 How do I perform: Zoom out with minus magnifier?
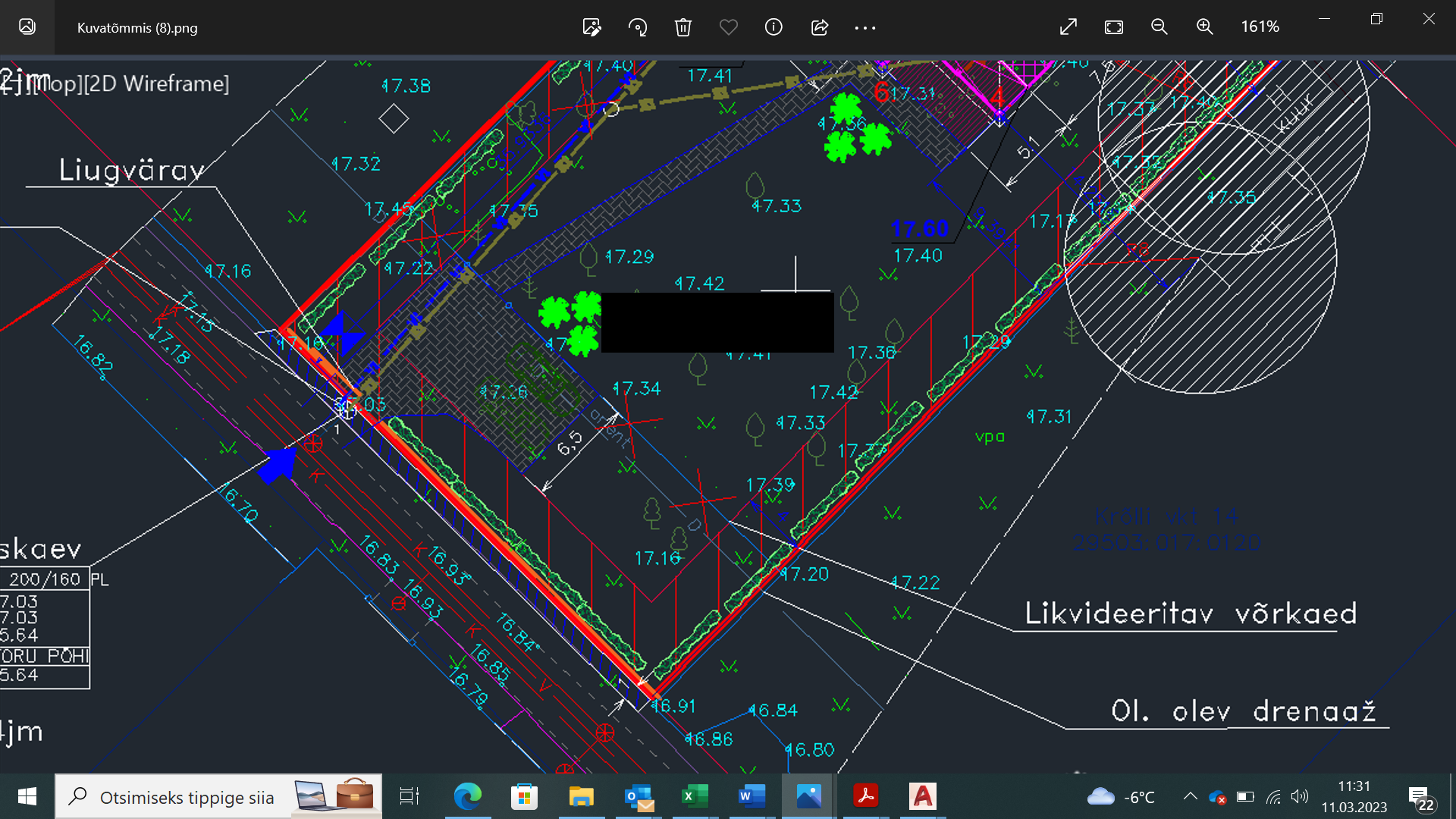(x=1159, y=27)
